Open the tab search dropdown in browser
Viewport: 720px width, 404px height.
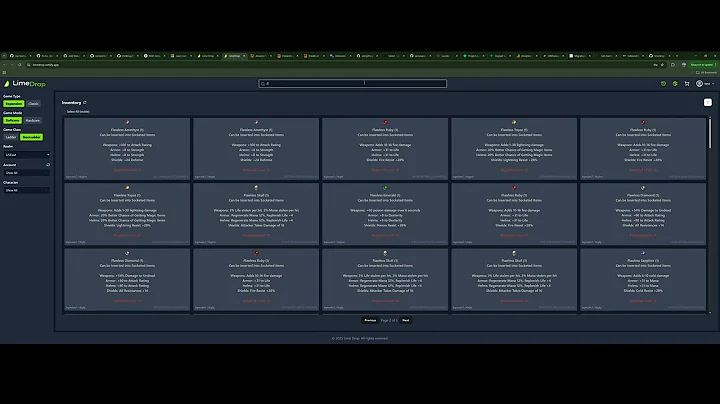pyautogui.click(x=4, y=56)
